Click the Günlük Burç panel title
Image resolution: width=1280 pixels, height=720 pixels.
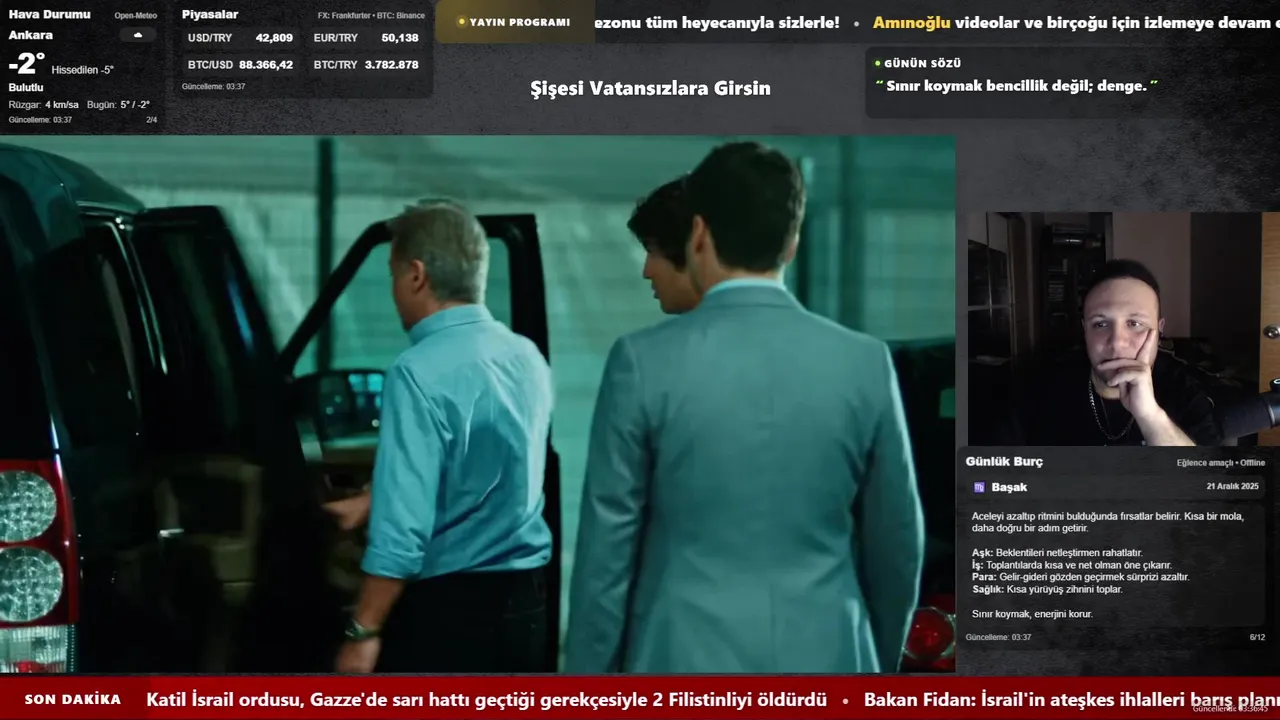[x=1004, y=461]
